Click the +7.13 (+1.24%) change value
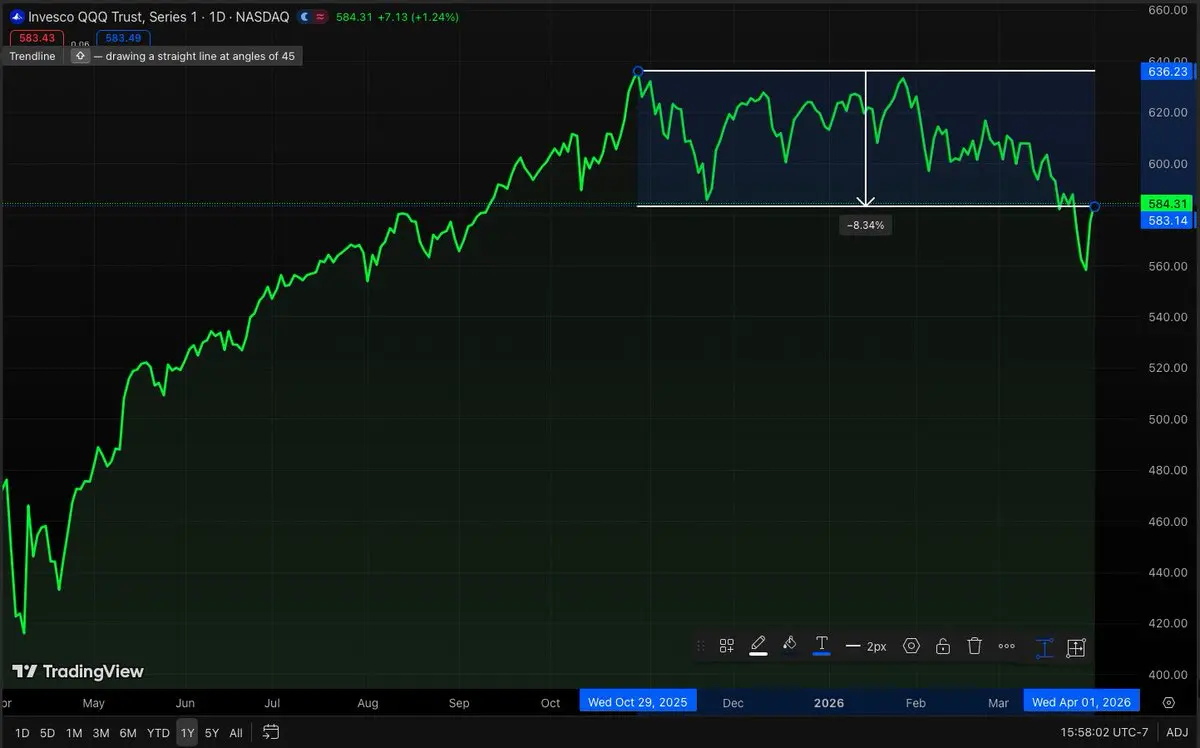 (x=417, y=17)
